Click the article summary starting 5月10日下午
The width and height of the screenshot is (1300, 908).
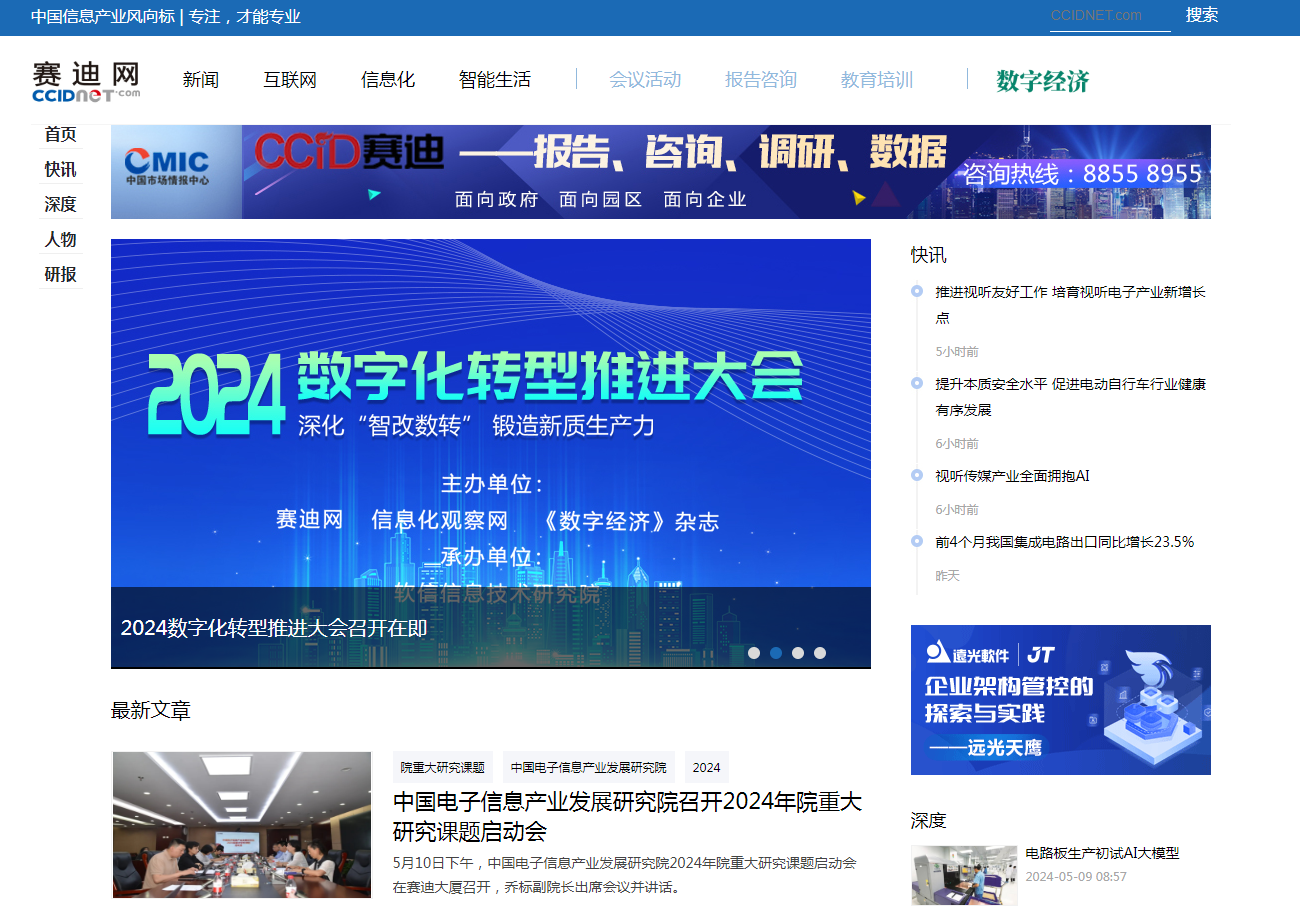coord(625,875)
